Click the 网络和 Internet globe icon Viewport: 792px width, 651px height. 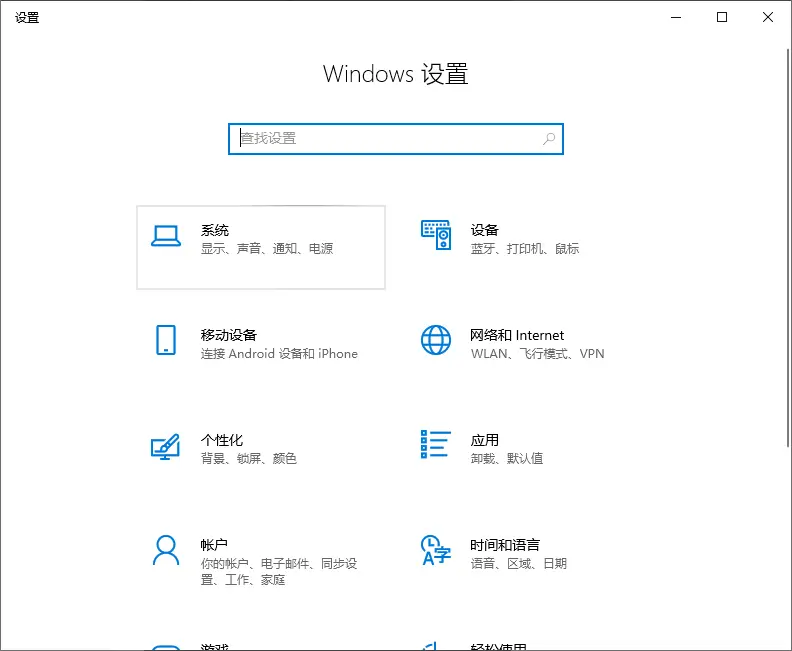pos(436,340)
